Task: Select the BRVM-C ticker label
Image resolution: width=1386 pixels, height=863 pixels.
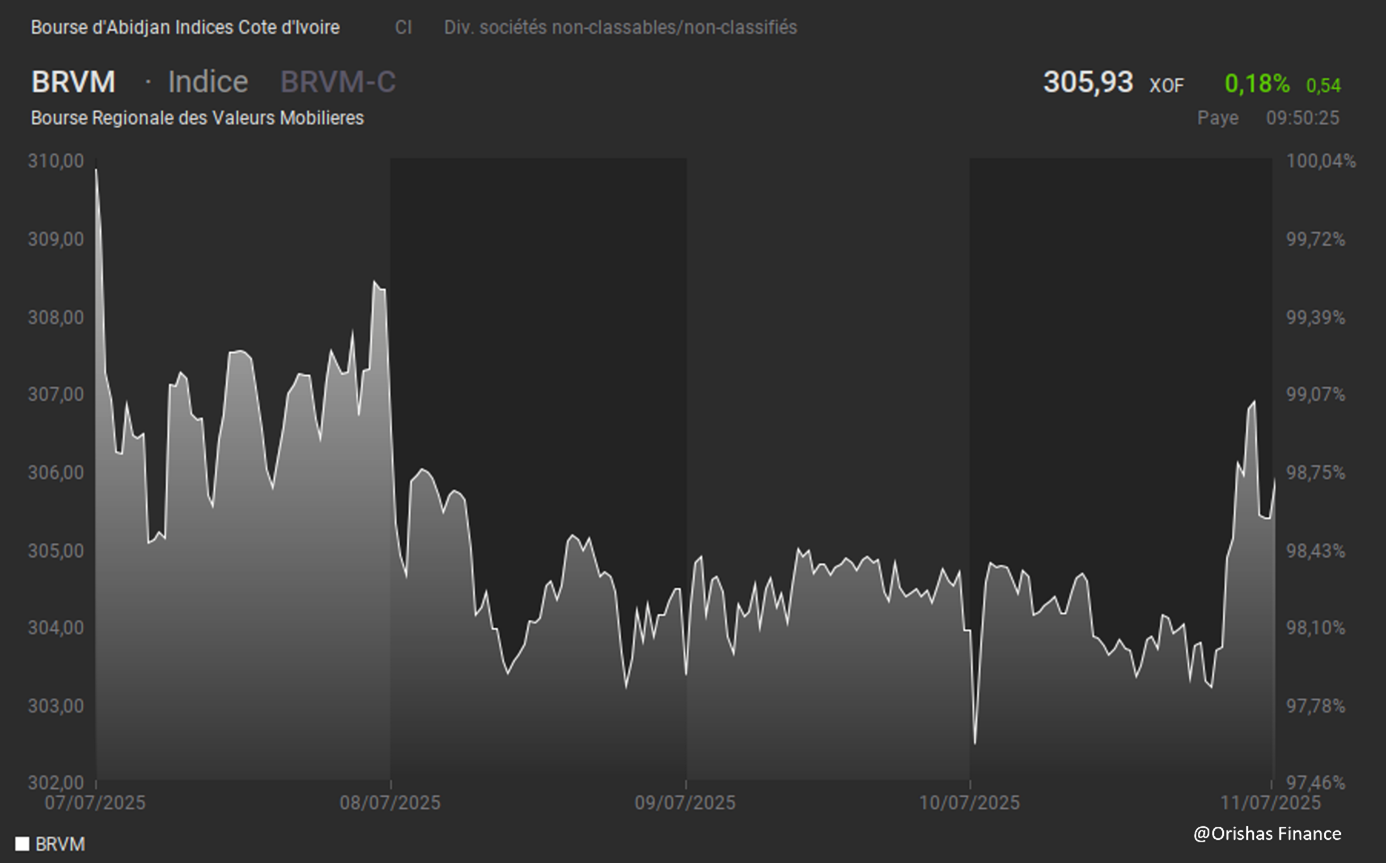Action: 338,82
